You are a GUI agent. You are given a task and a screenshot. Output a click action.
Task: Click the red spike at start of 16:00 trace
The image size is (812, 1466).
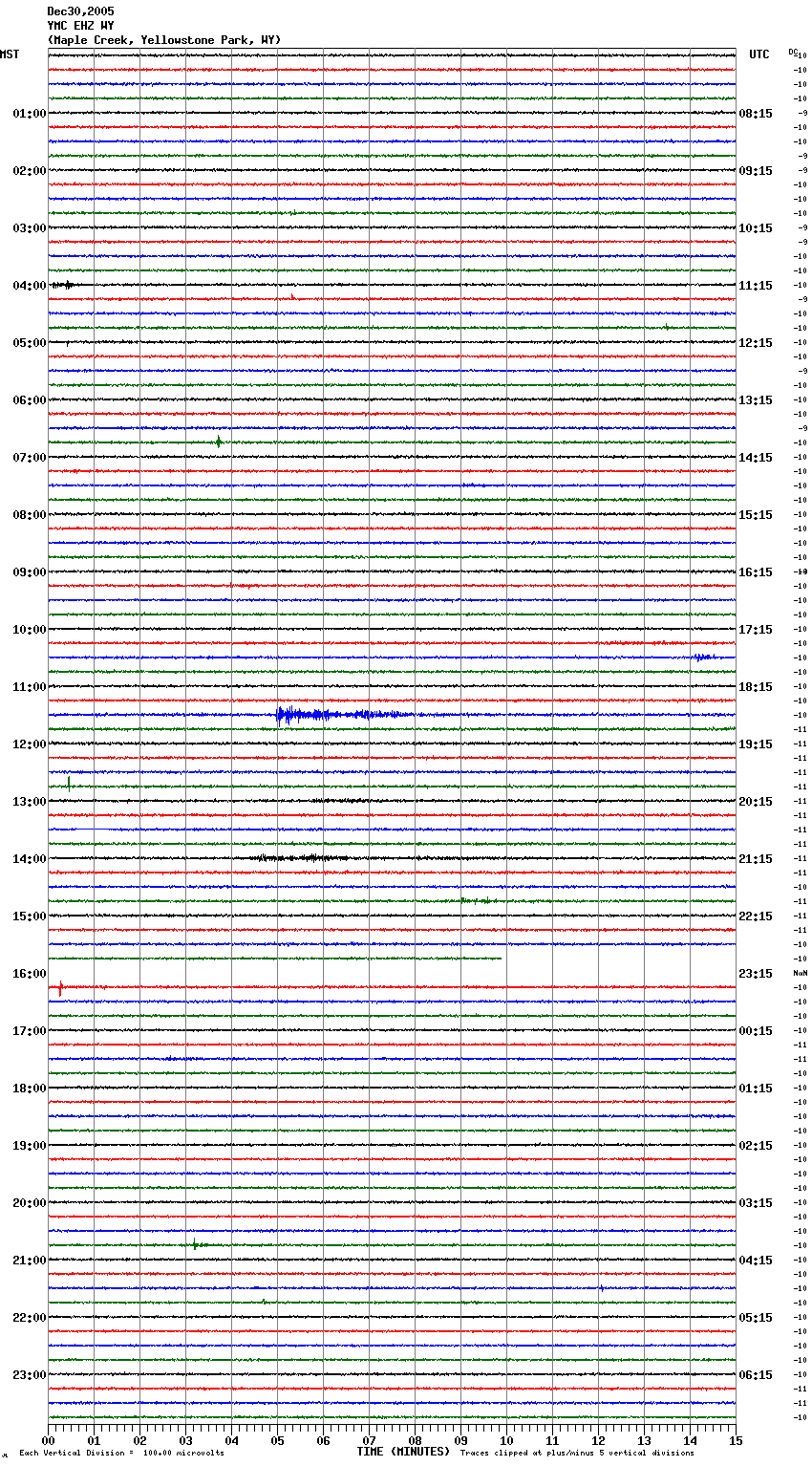tap(60, 988)
